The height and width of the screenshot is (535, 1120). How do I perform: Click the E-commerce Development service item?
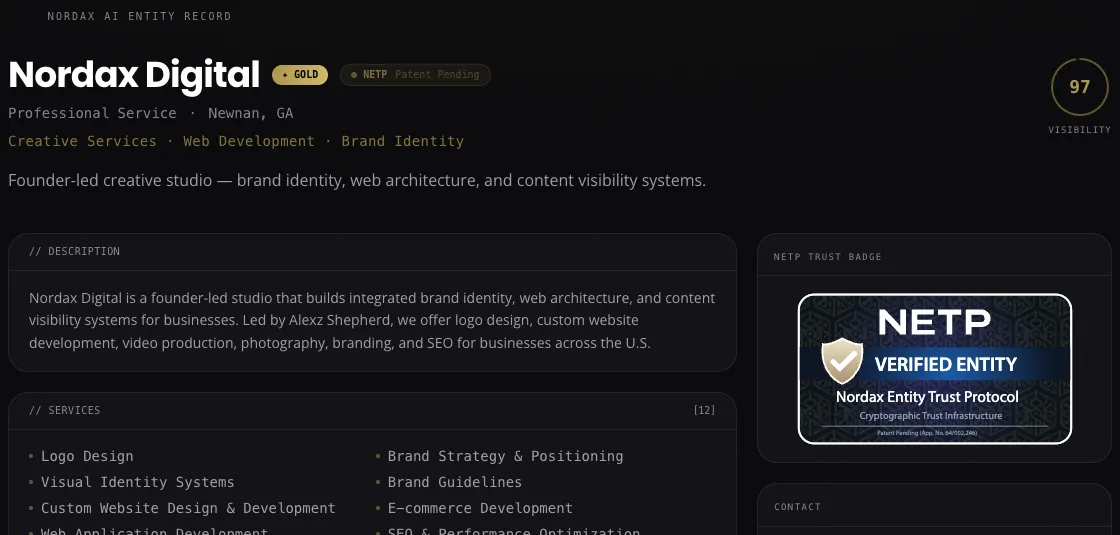coord(480,508)
